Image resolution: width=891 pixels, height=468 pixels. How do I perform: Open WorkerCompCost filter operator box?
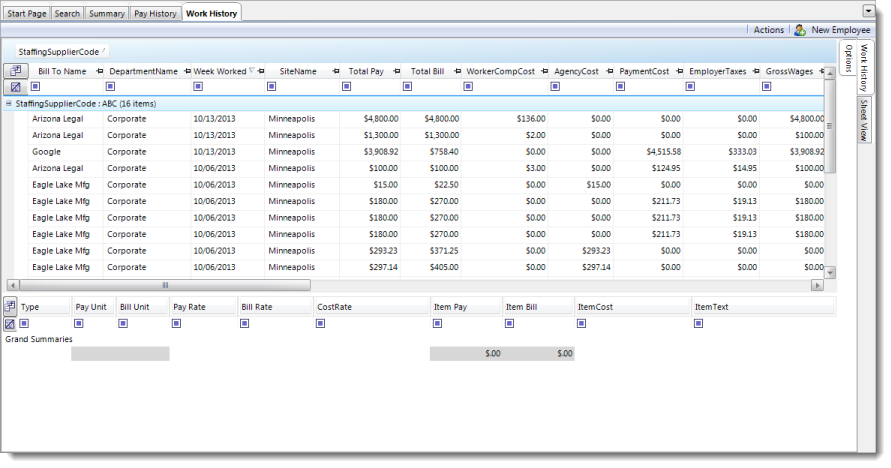click(x=468, y=86)
